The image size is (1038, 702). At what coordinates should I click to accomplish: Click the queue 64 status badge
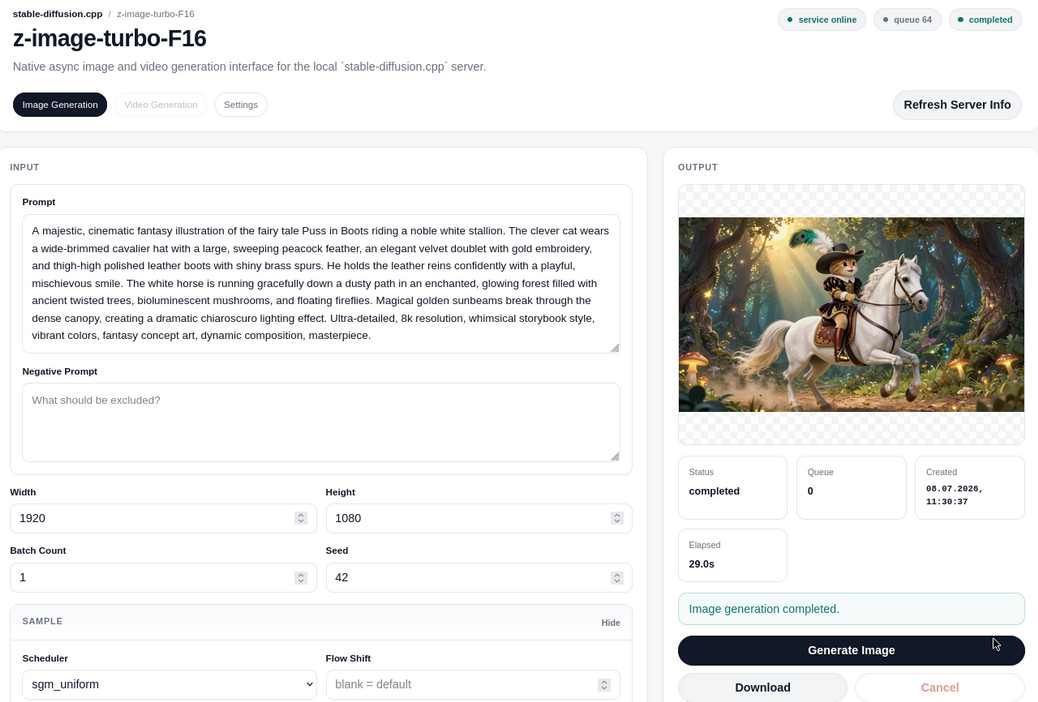pos(907,20)
